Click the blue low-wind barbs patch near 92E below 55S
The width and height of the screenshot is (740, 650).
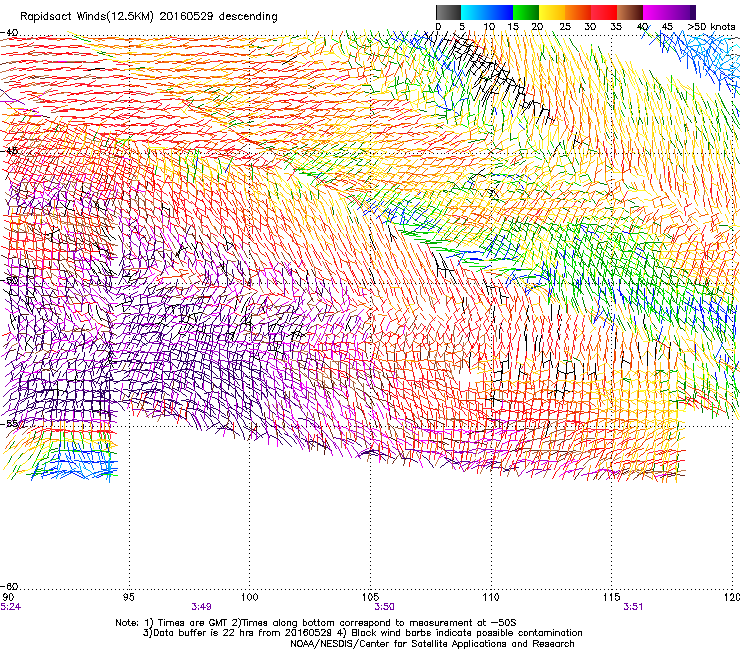click(x=76, y=465)
